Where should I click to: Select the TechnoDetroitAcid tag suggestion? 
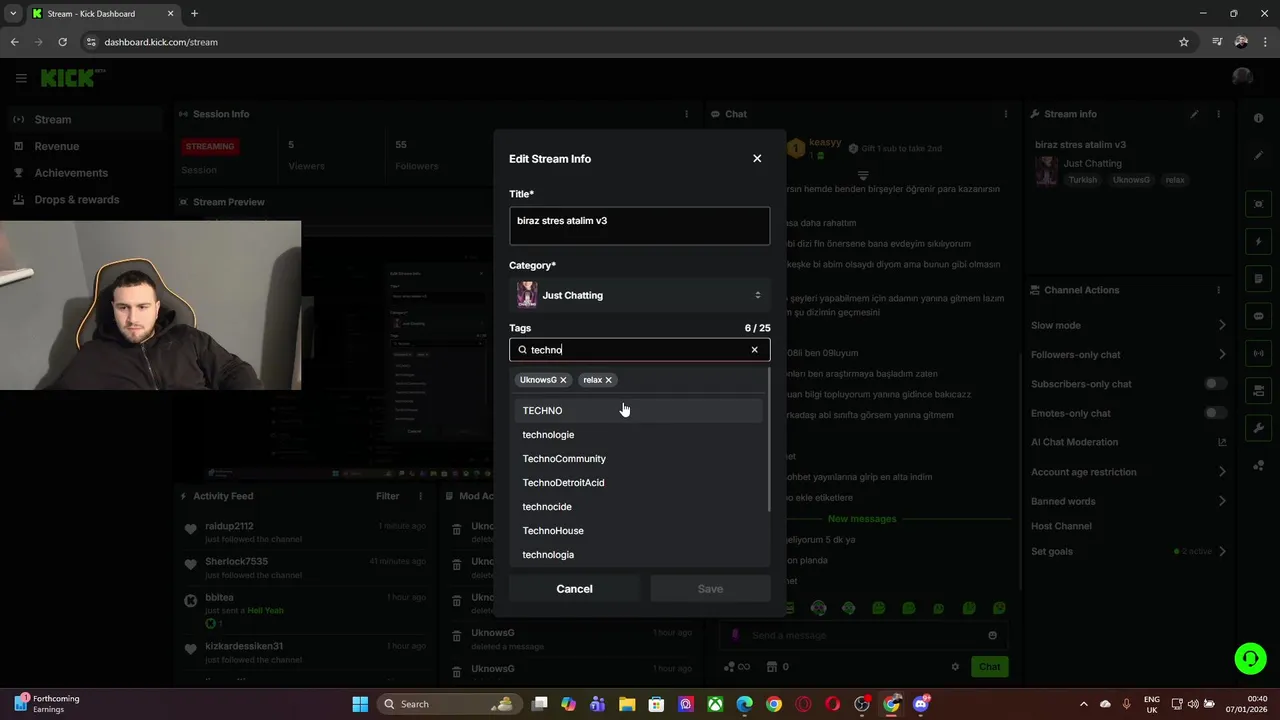click(x=639, y=482)
